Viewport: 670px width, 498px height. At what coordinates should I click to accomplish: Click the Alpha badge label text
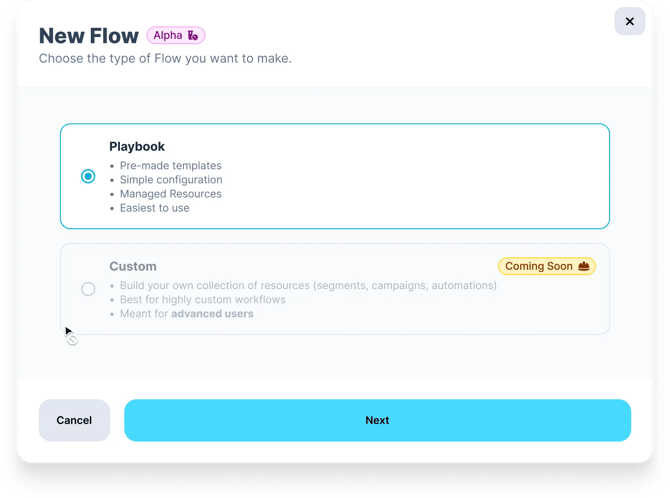(168, 36)
